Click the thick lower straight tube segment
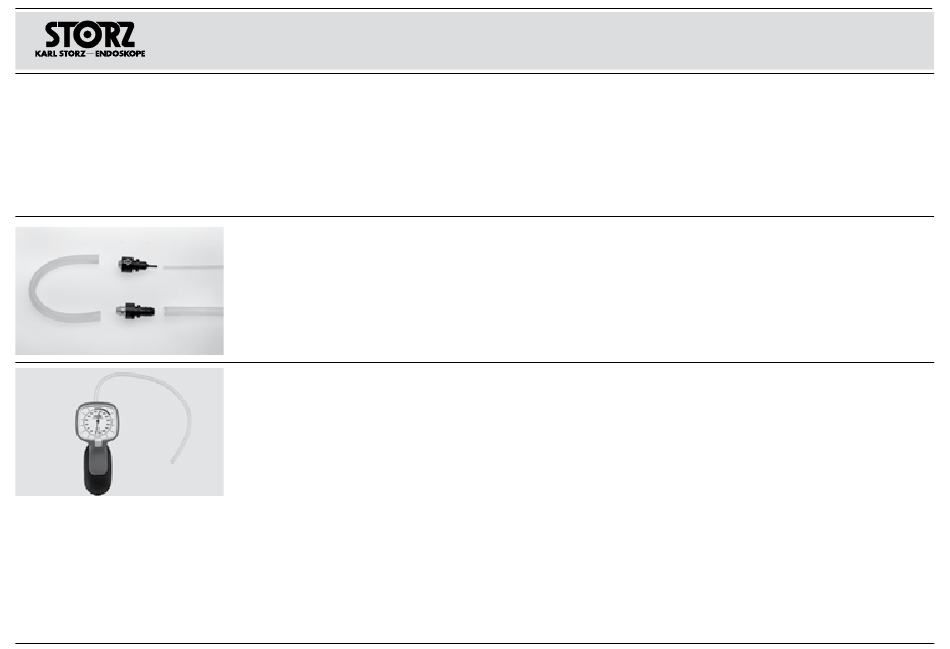950x649 pixels. [x=194, y=311]
